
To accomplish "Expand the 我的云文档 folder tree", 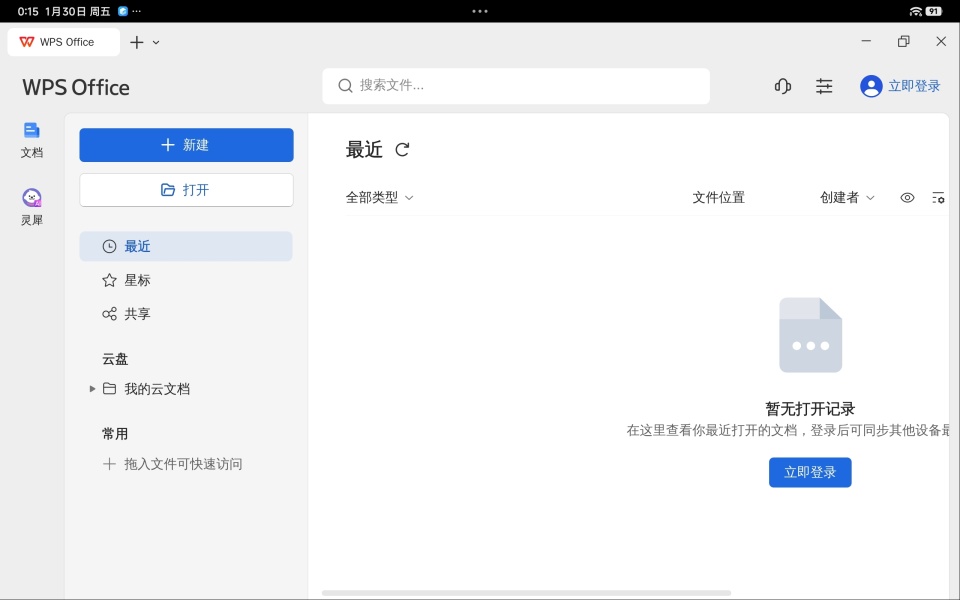I will click(x=92, y=389).
